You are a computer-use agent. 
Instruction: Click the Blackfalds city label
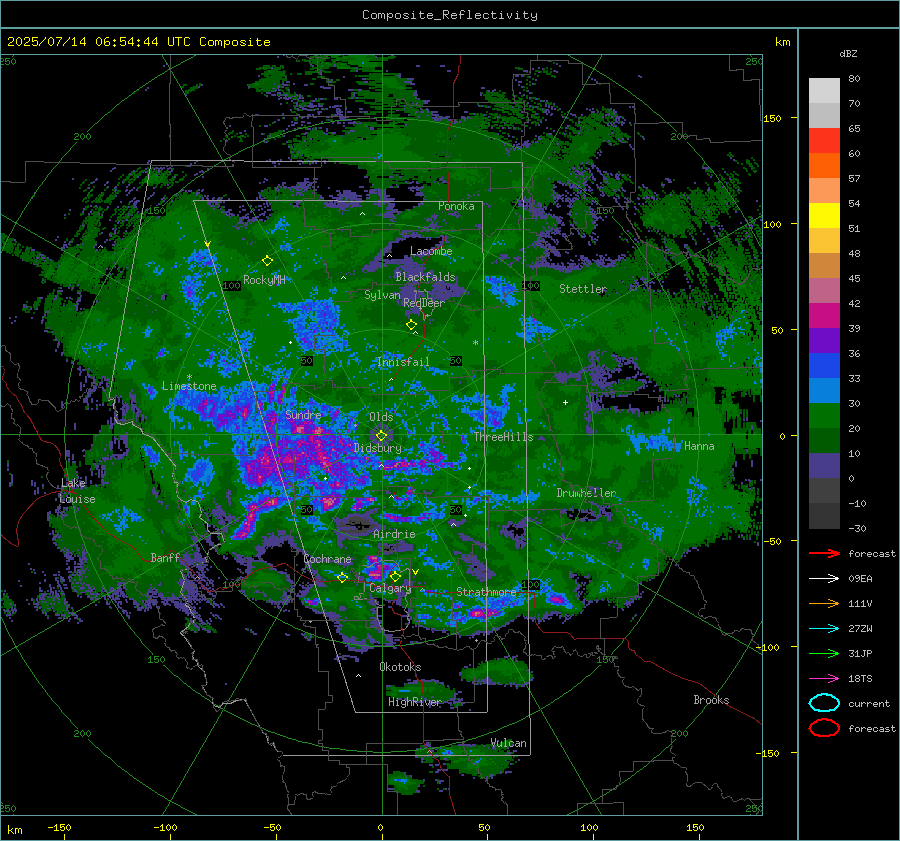(425, 277)
